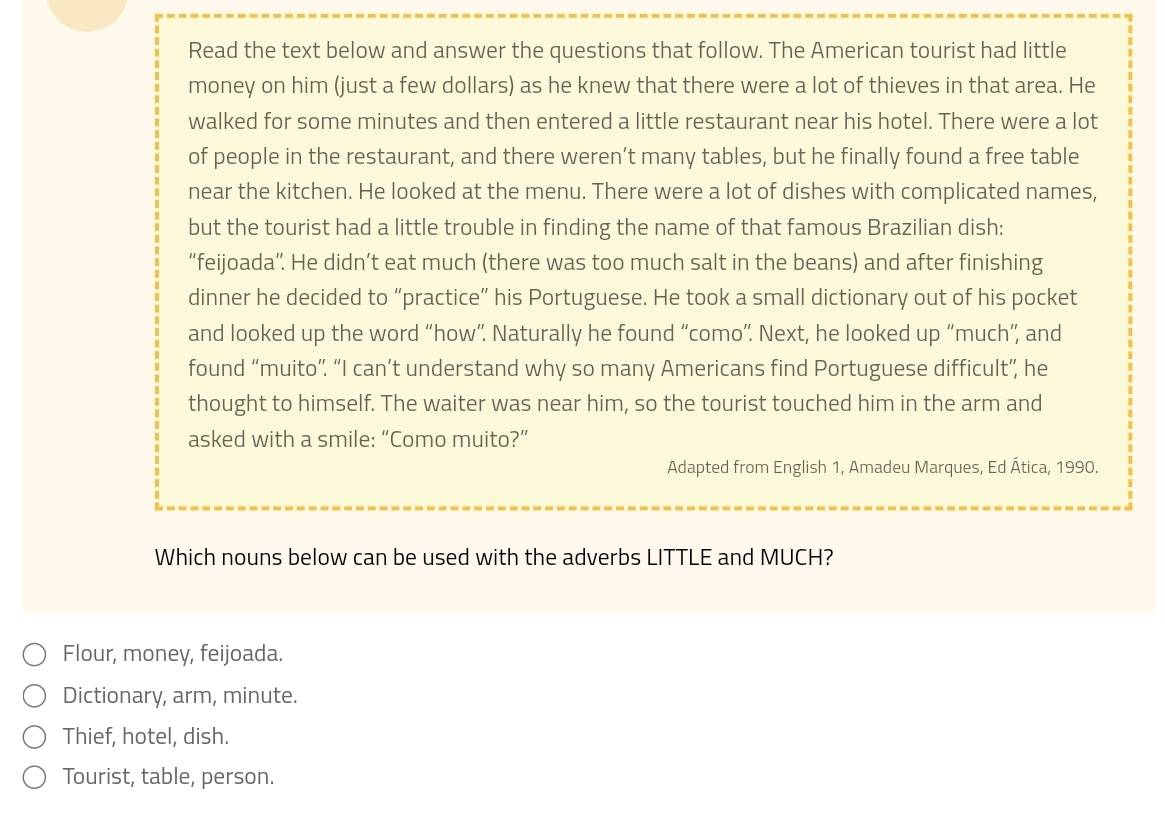Click the answer text 'Thief, hotel, dish.'
This screenshot has width=1165, height=839.
[145, 737]
